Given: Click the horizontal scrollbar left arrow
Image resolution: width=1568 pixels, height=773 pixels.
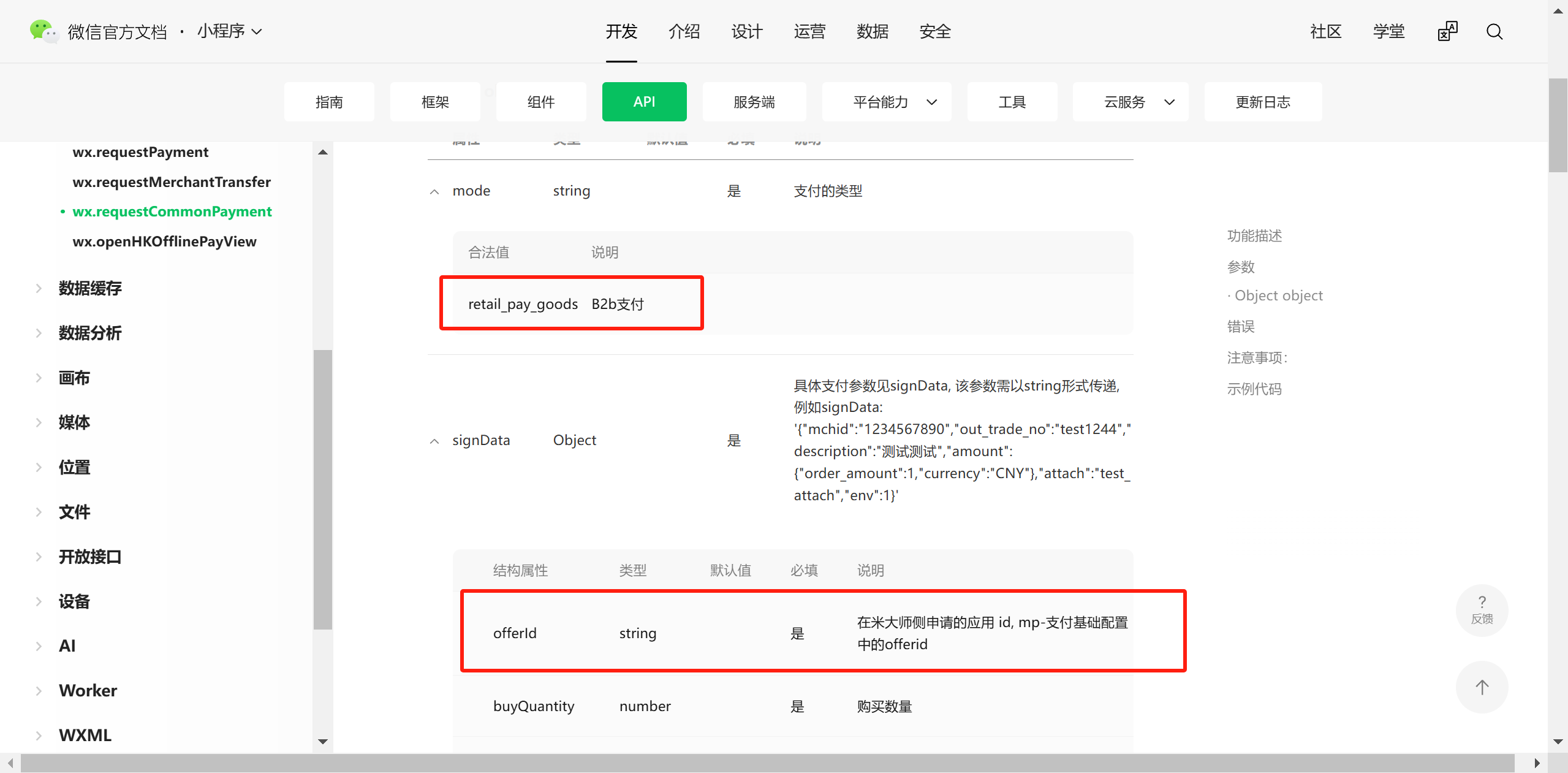Looking at the screenshot, I should tap(10, 763).
